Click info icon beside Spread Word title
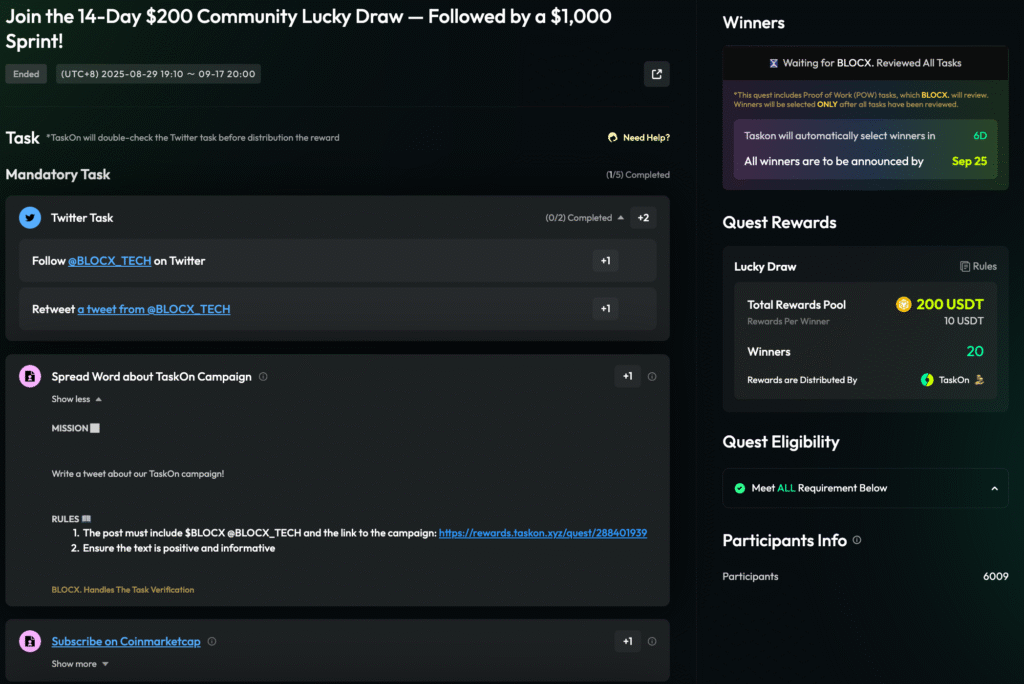 tap(263, 377)
